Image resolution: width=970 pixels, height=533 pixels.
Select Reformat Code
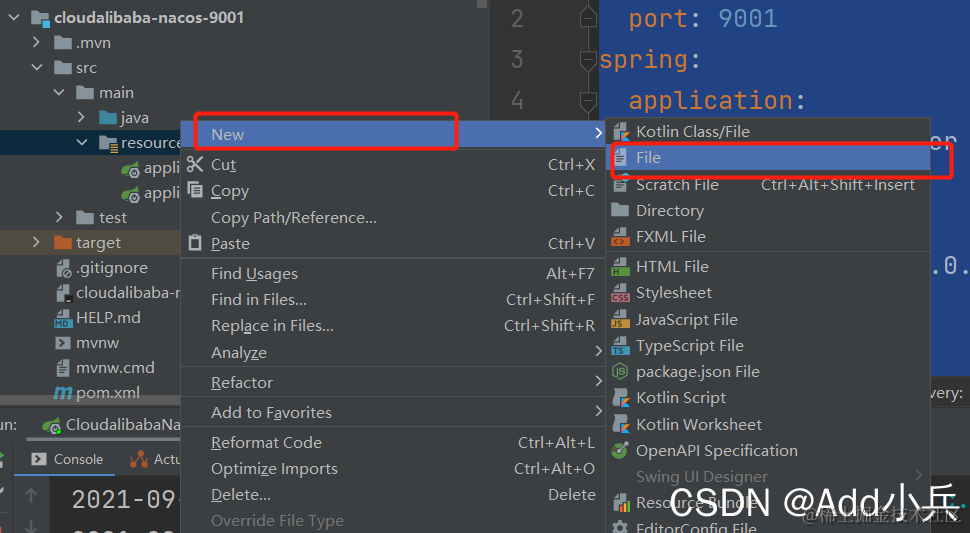pyautogui.click(x=392, y=443)
